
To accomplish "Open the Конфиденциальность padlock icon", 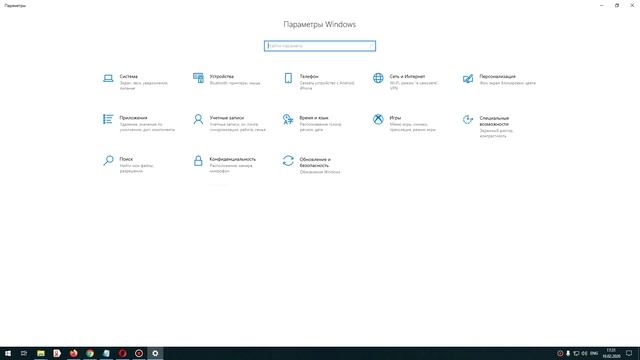I will (x=198, y=160).
